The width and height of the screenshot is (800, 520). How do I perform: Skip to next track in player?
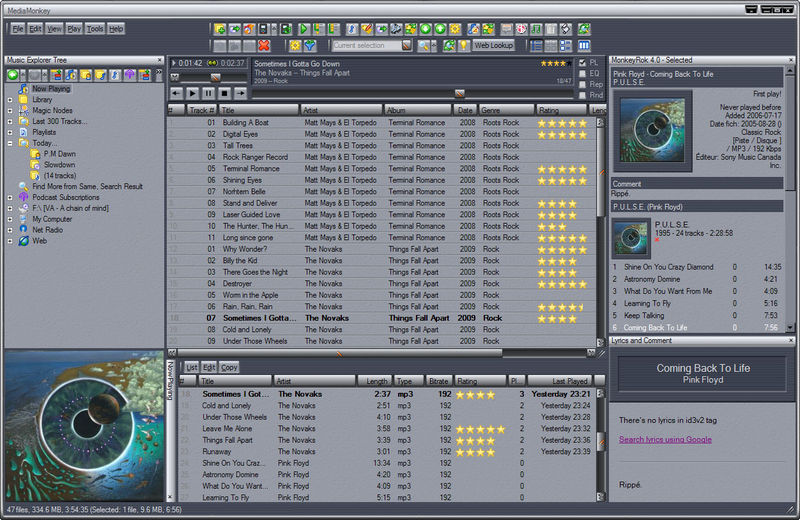coord(240,93)
